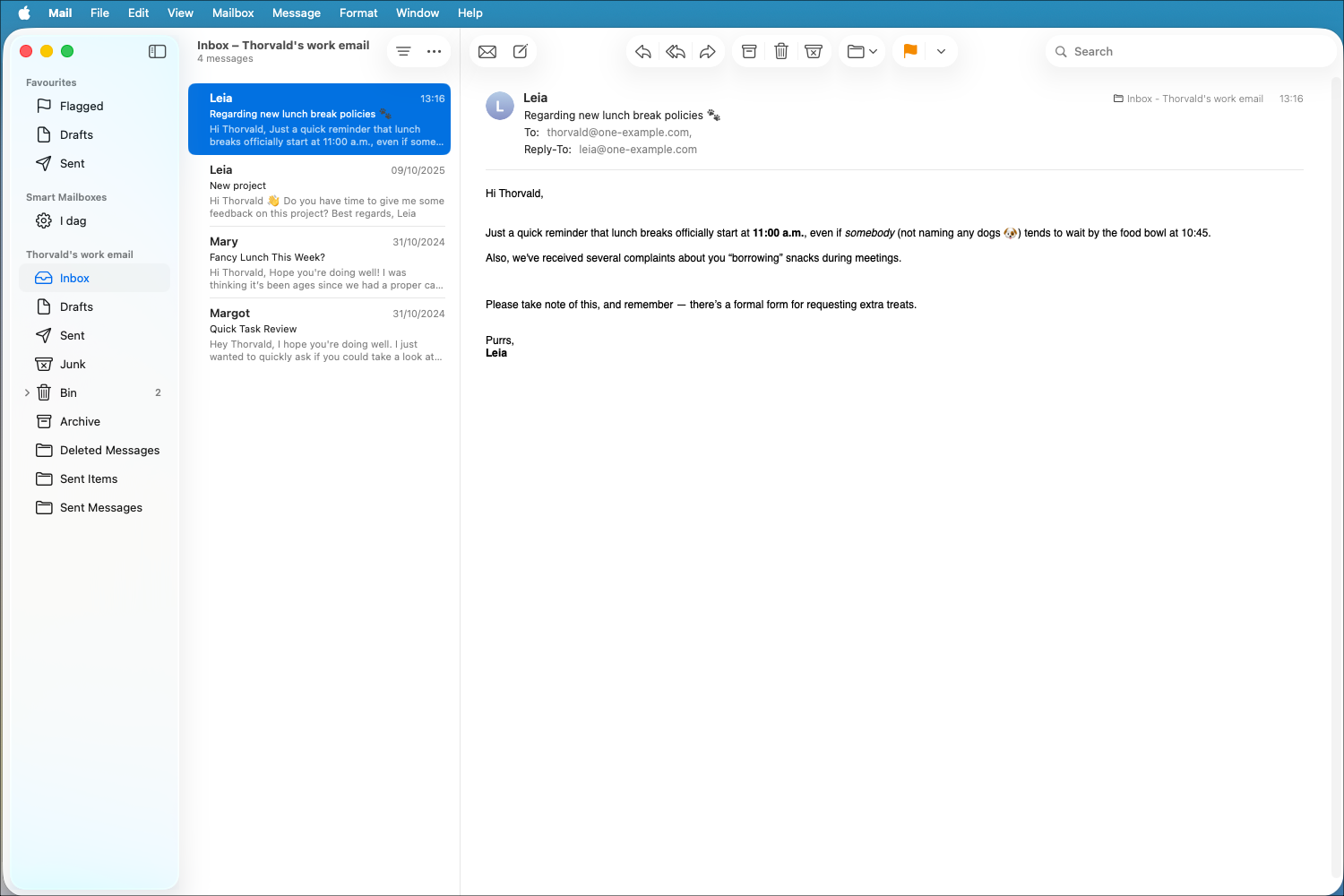
Task: Open the flag colour dropdown
Action: click(940, 51)
